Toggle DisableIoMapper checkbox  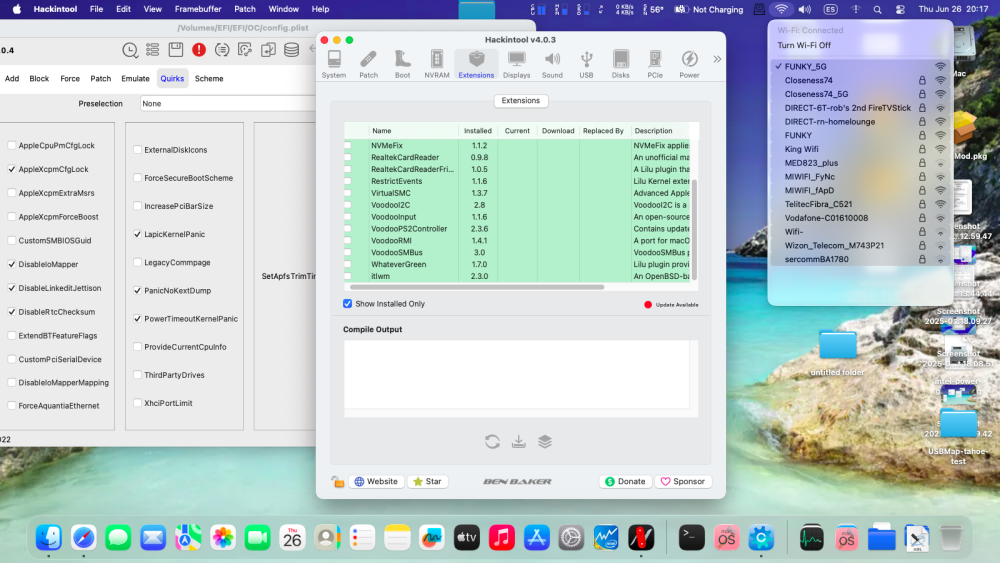tap(11, 264)
